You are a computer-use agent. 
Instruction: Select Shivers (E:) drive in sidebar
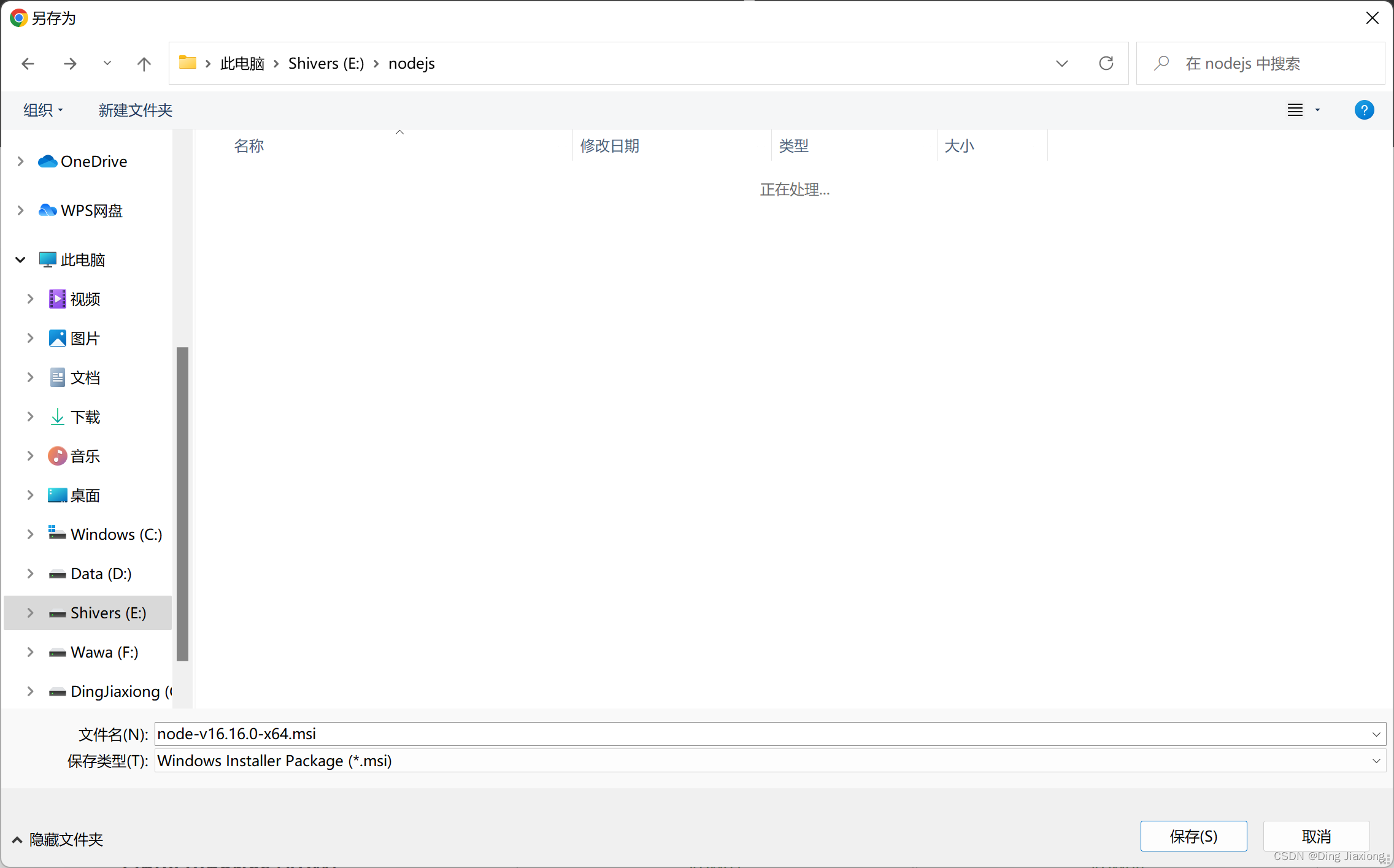(108, 613)
